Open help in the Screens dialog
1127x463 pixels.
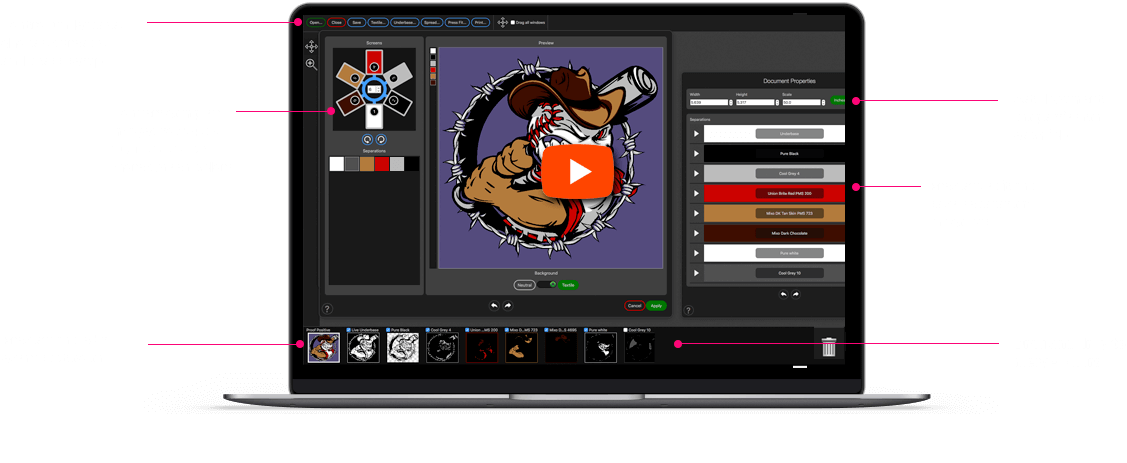(x=327, y=309)
